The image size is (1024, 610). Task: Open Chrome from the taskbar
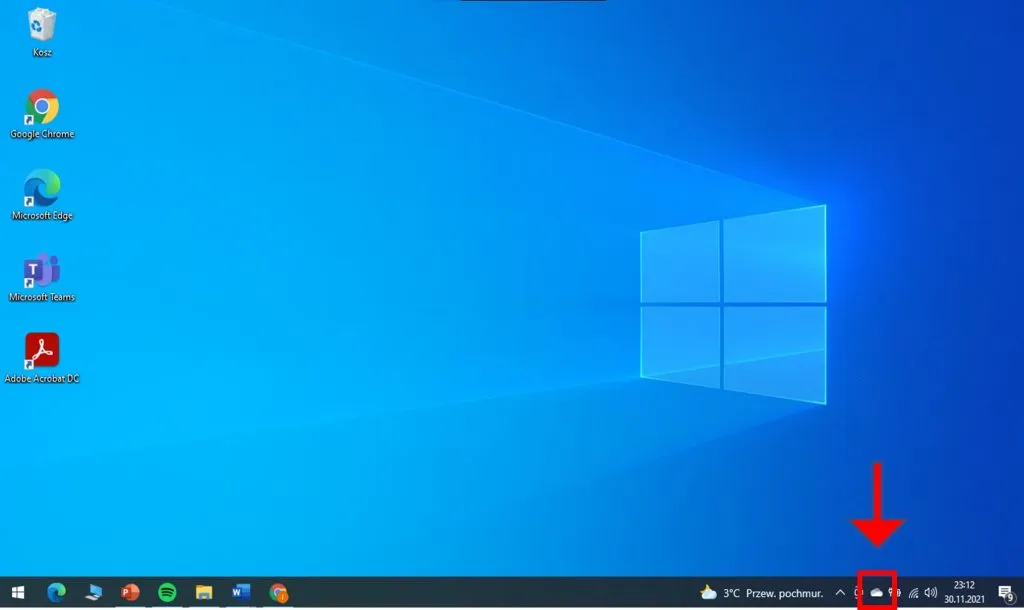pos(279,592)
